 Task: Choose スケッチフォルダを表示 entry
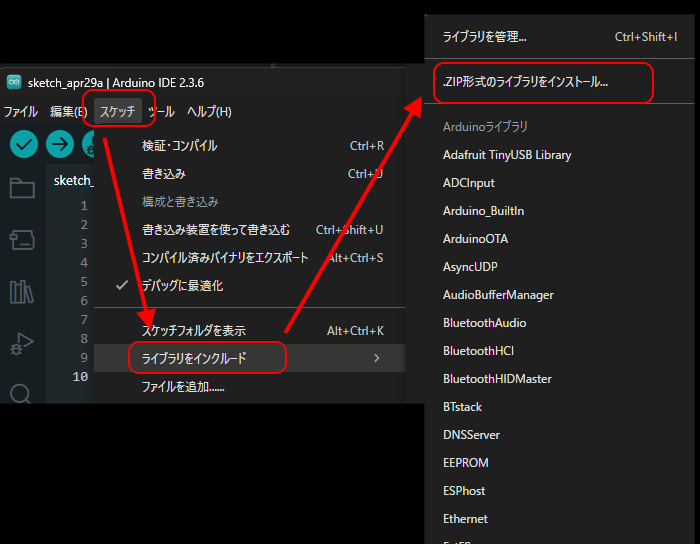250,331
